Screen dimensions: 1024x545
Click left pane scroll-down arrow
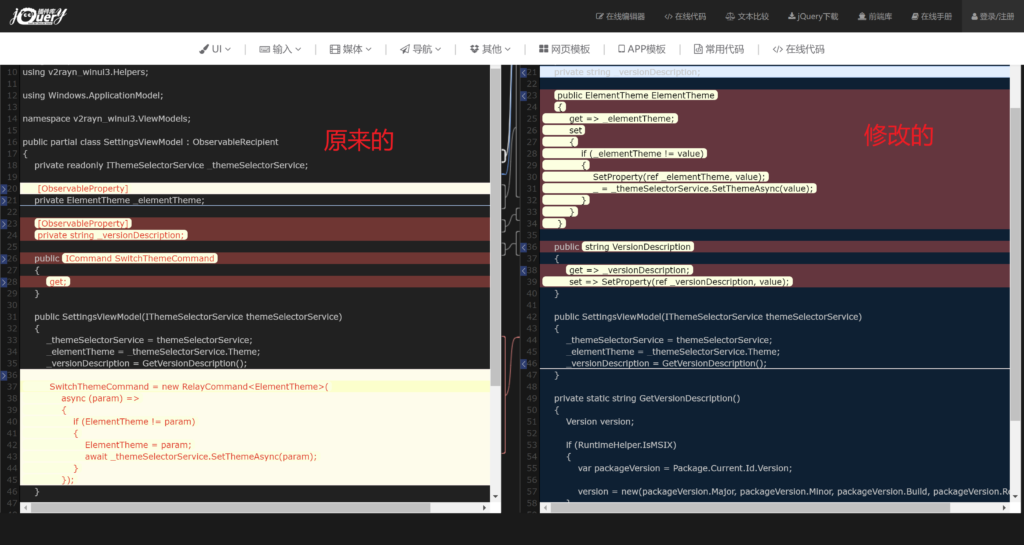495,497
